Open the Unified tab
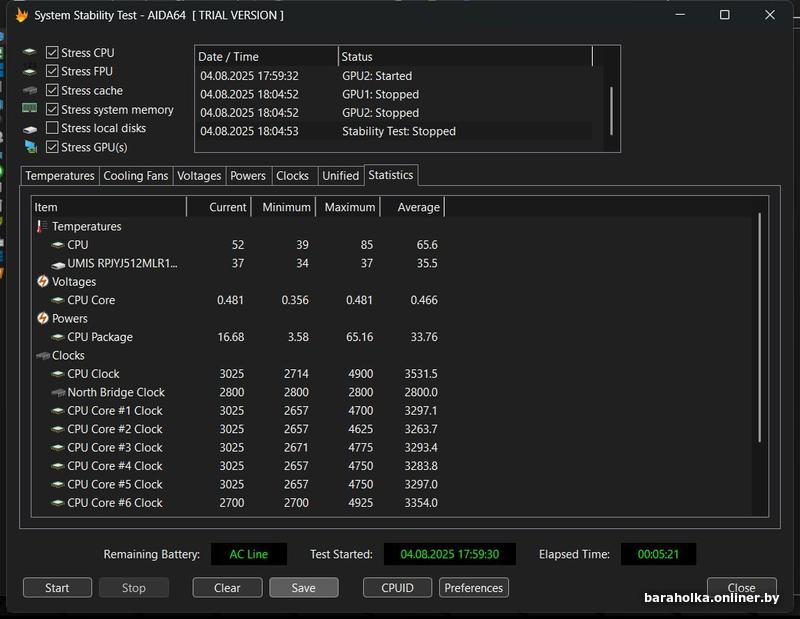 point(340,176)
